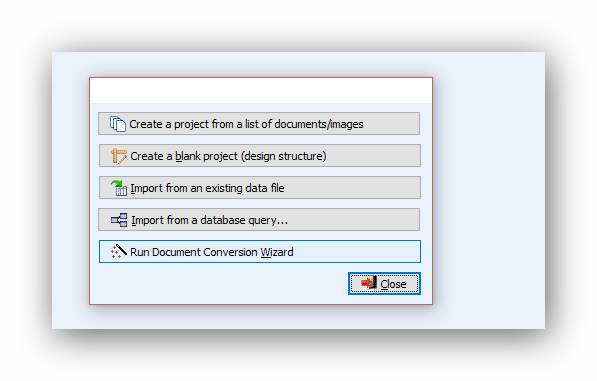Click the database query diagram icon
The width and height of the screenshot is (597, 381).
119,220
